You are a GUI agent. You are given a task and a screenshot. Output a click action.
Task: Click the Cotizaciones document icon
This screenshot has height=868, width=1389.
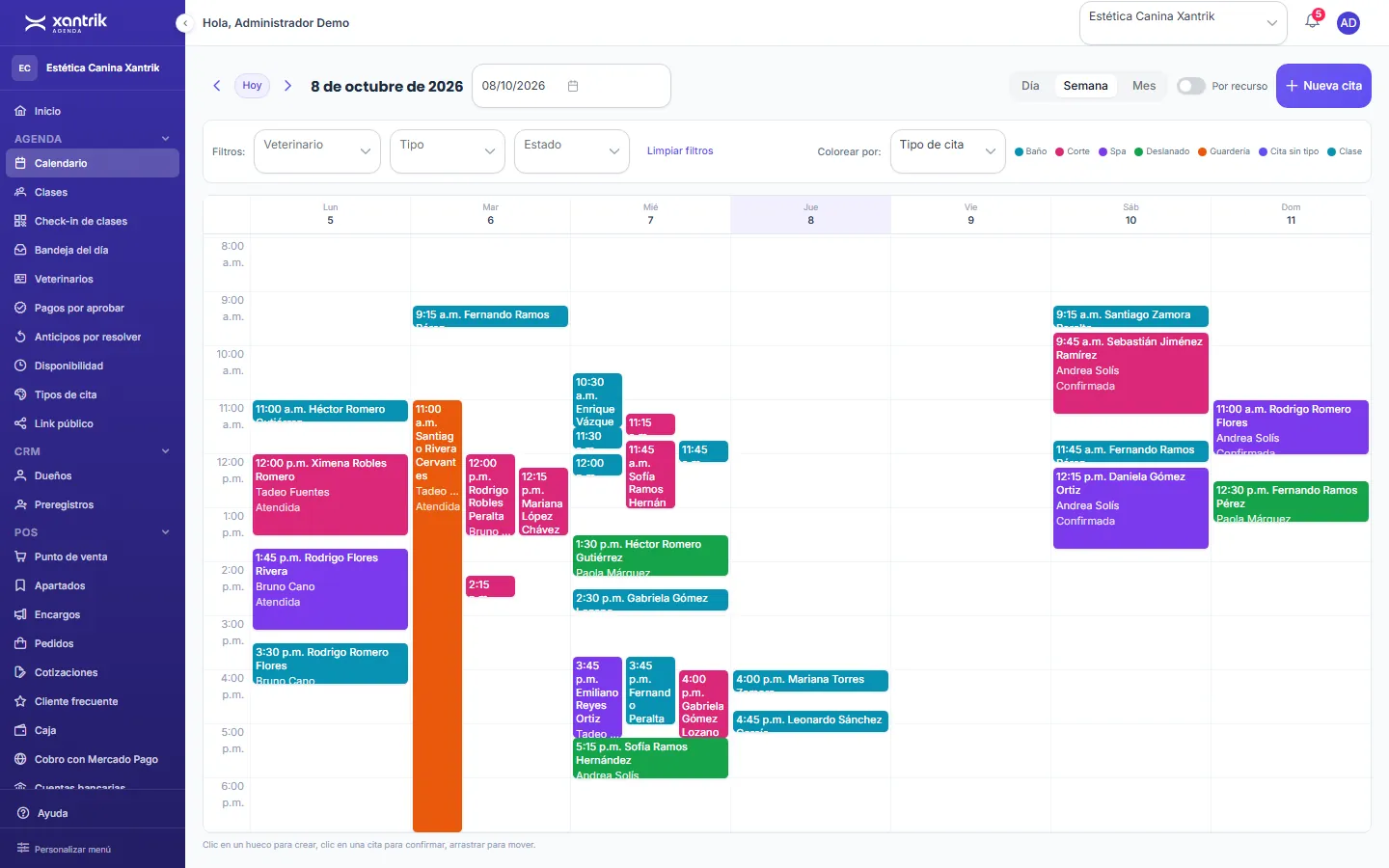20,672
